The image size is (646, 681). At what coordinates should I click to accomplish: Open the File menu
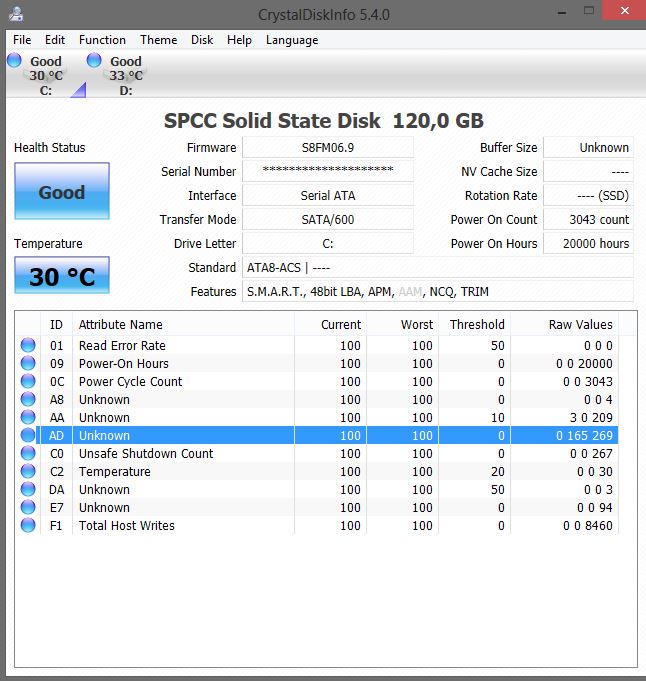(x=22, y=40)
